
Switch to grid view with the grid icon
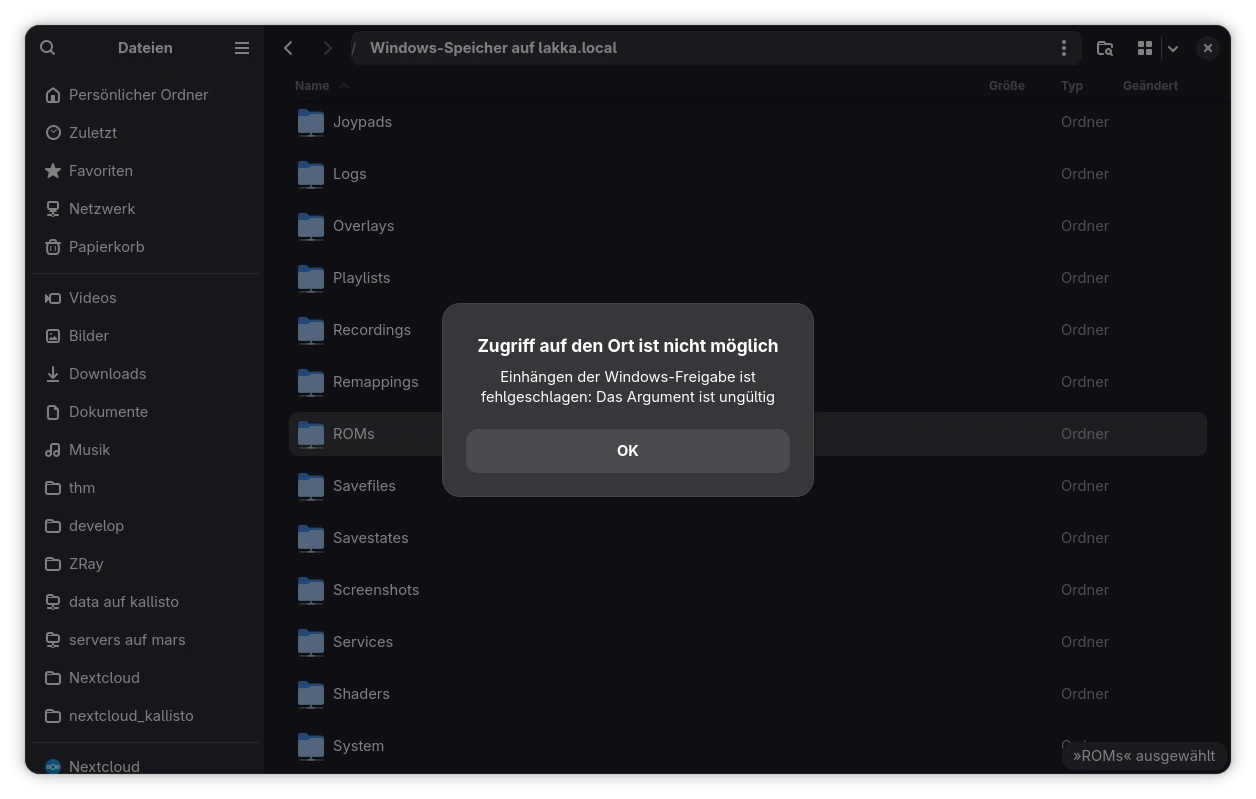click(x=1145, y=48)
